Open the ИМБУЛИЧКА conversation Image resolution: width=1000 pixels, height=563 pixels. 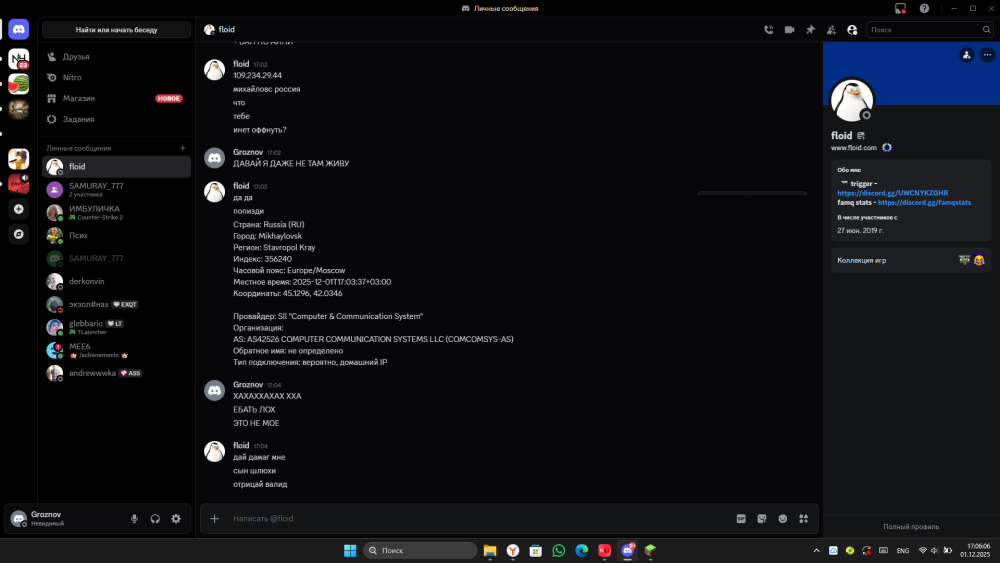(116, 212)
